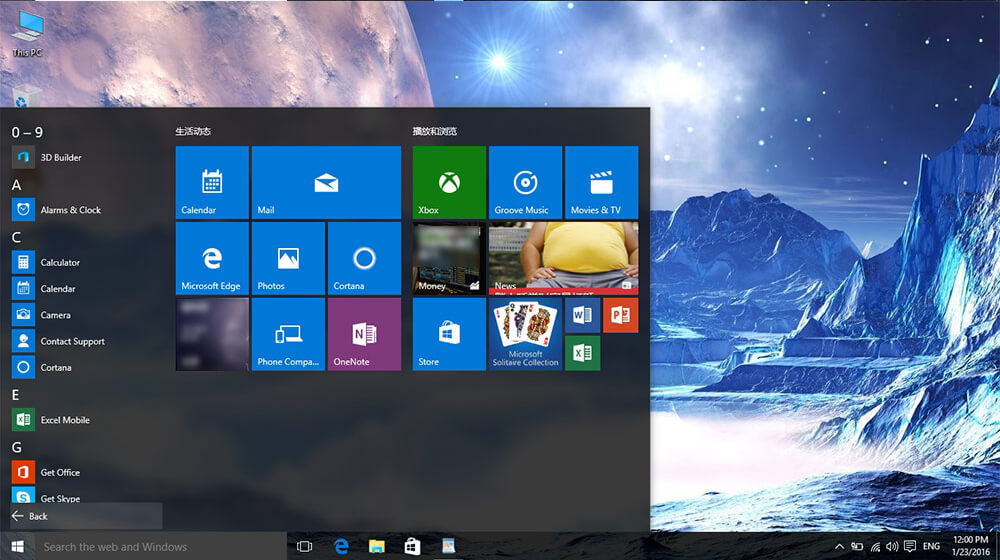Select the letter E group header
Image resolution: width=1000 pixels, height=560 pixels.
coord(16,395)
